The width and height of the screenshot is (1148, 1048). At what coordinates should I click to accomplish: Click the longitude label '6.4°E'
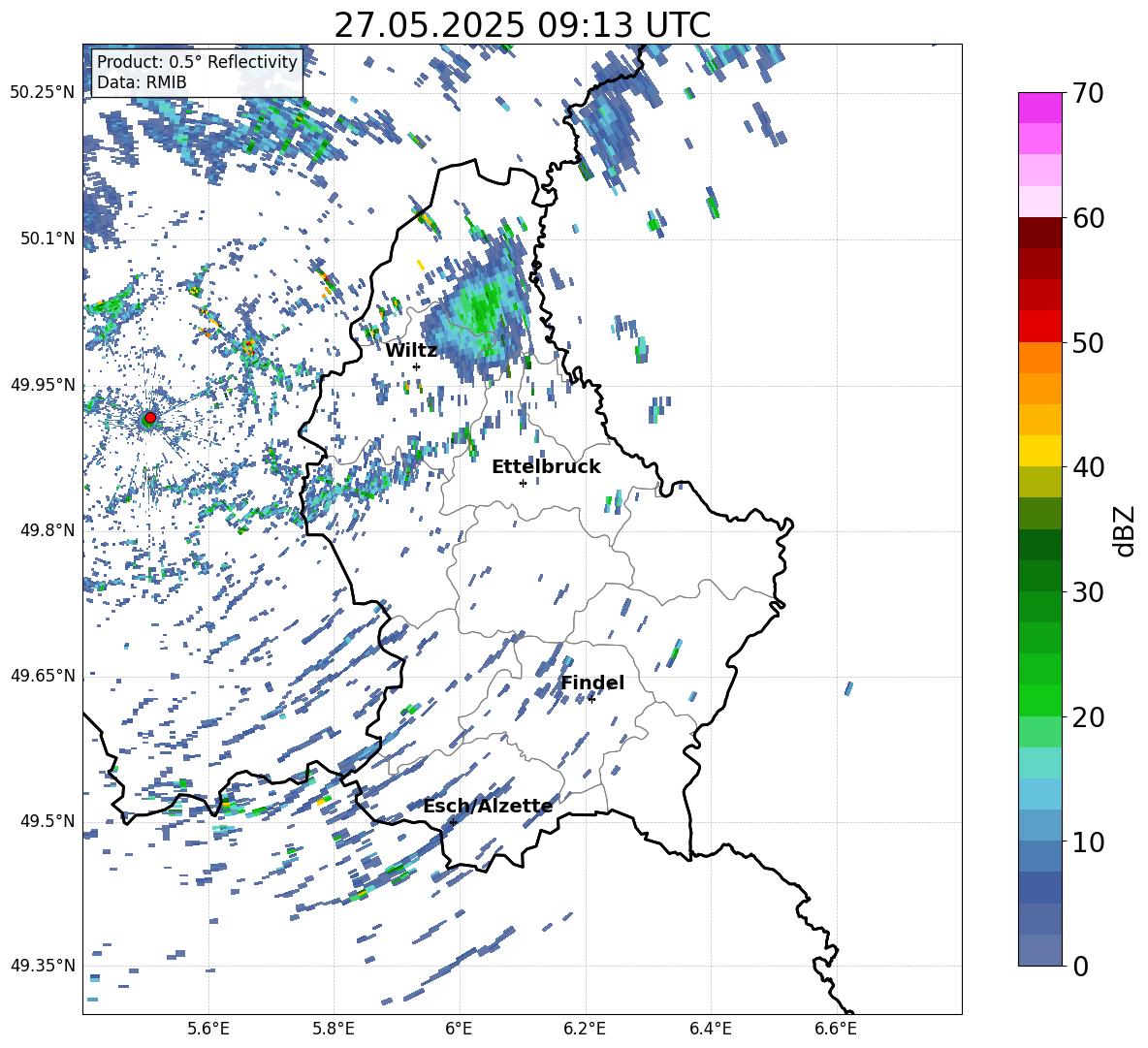(710, 1029)
